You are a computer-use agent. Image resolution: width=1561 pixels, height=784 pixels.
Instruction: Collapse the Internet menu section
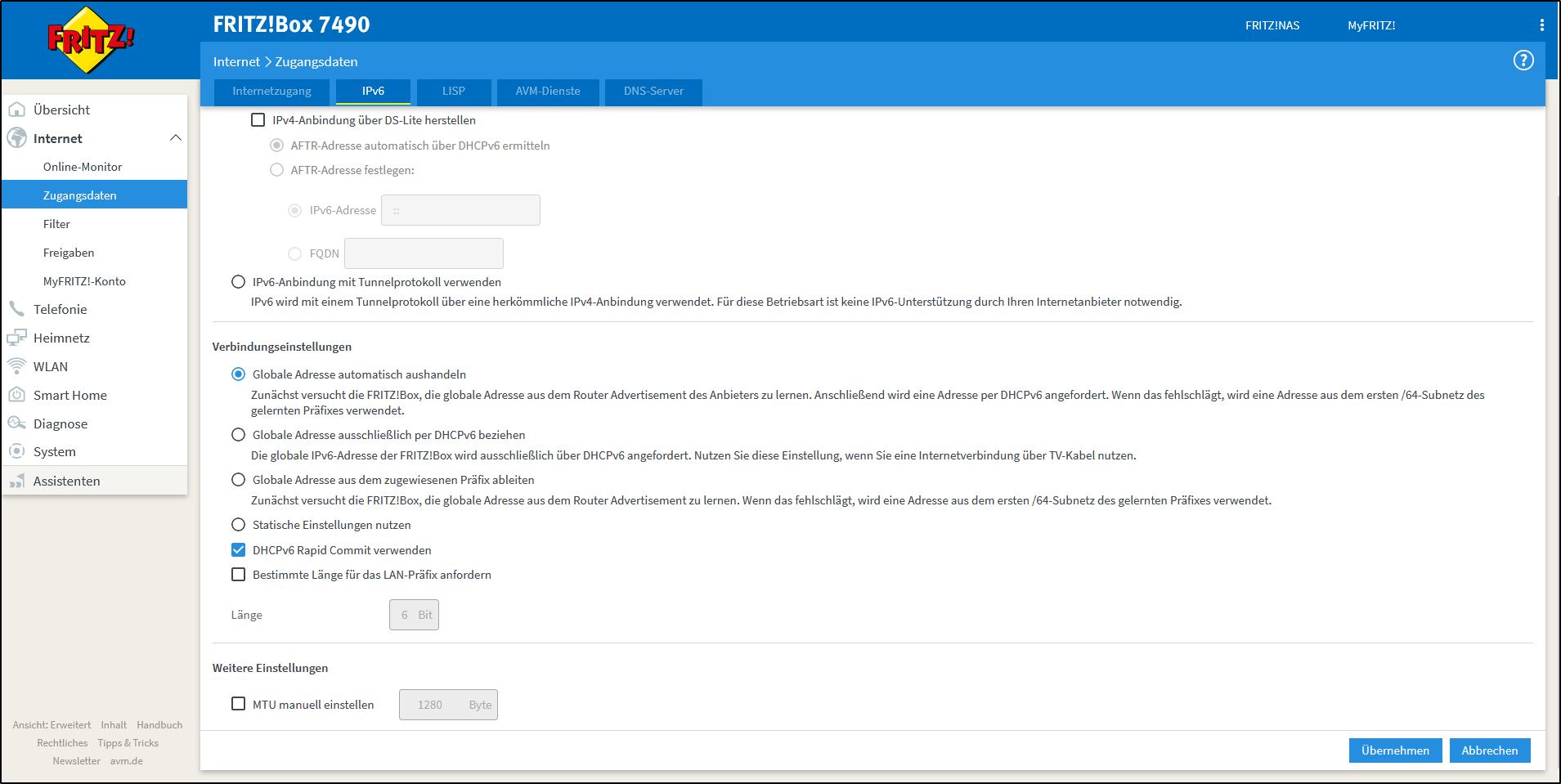tap(175, 138)
